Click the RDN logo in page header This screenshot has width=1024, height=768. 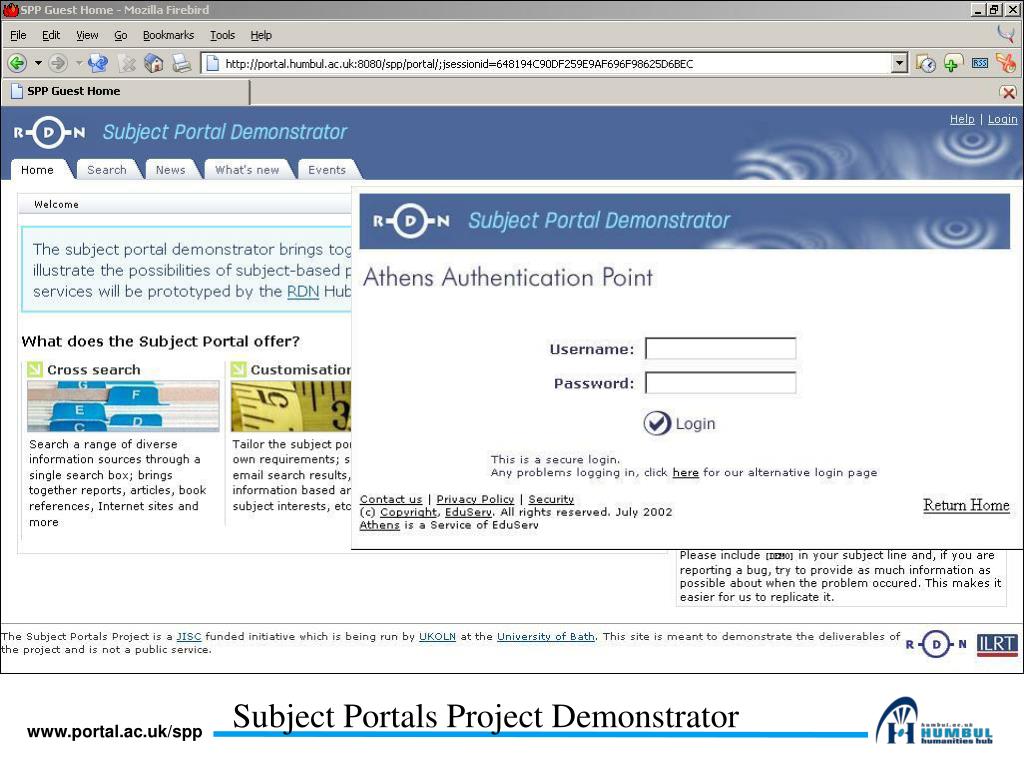point(50,133)
